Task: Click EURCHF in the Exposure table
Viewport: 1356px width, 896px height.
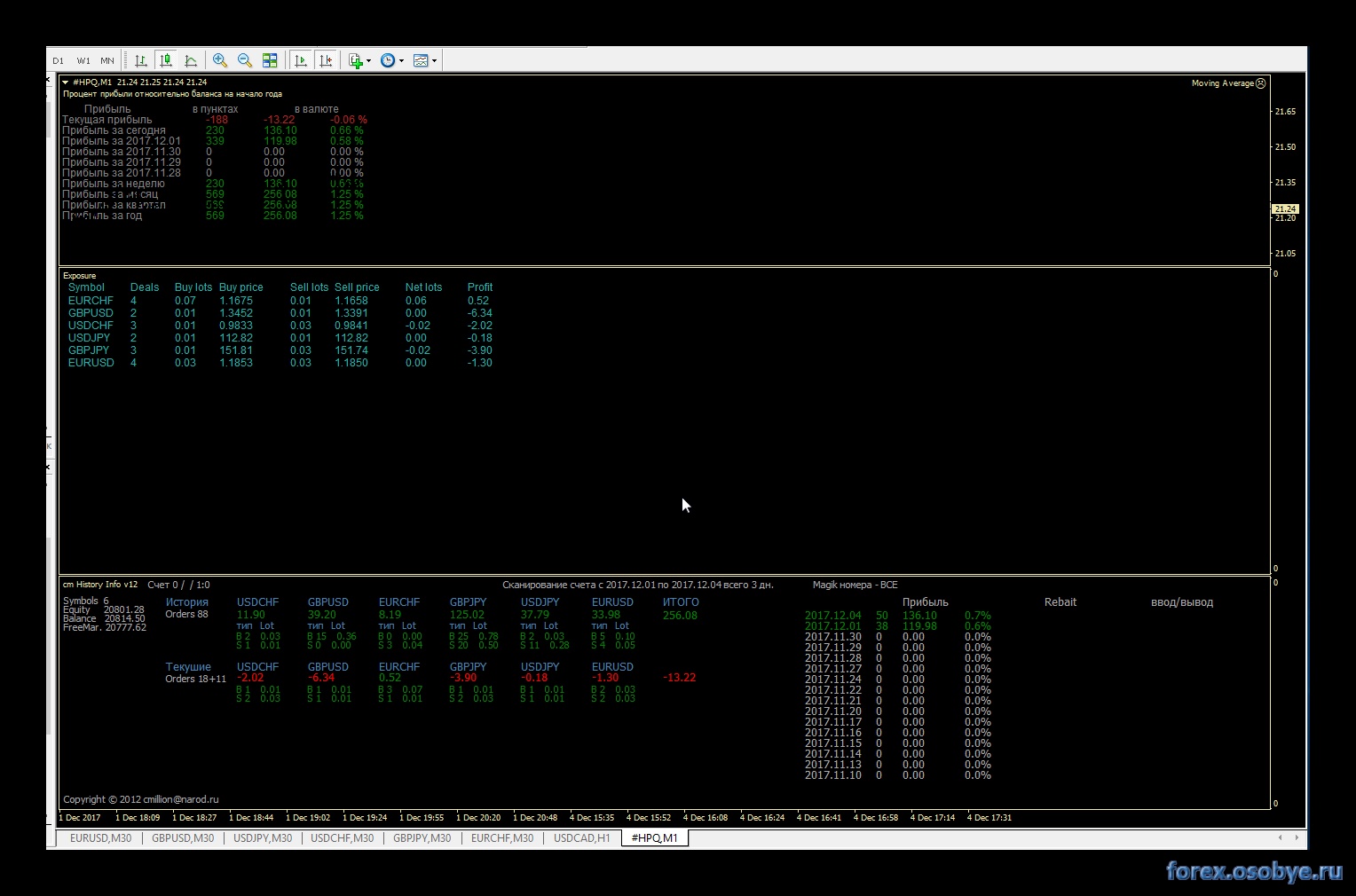Action: (91, 301)
